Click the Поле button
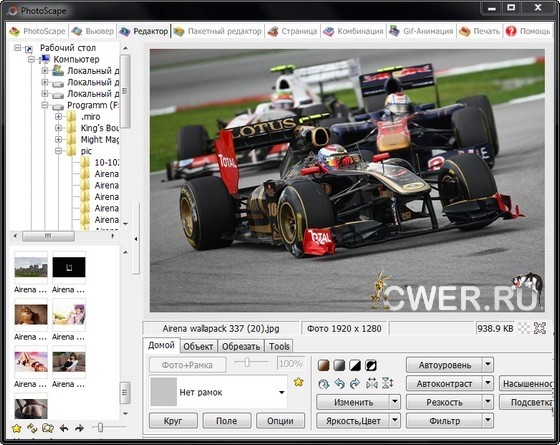The image size is (560, 445). click(227, 421)
